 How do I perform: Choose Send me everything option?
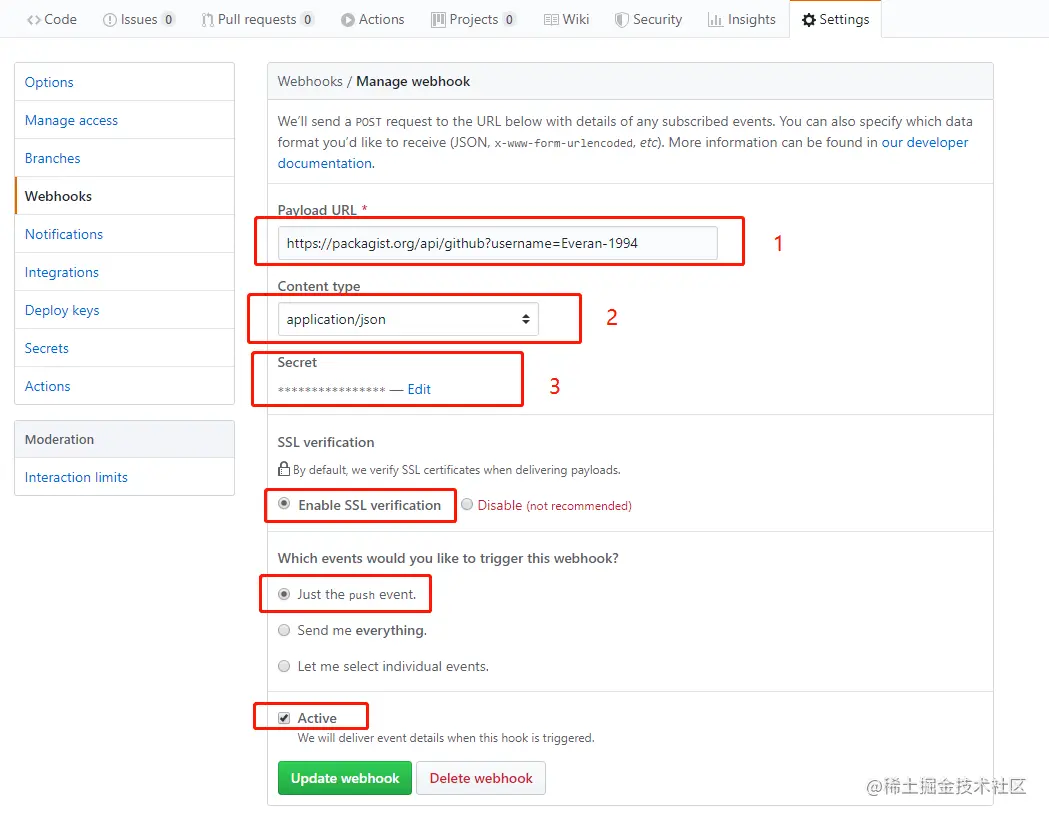(x=284, y=630)
